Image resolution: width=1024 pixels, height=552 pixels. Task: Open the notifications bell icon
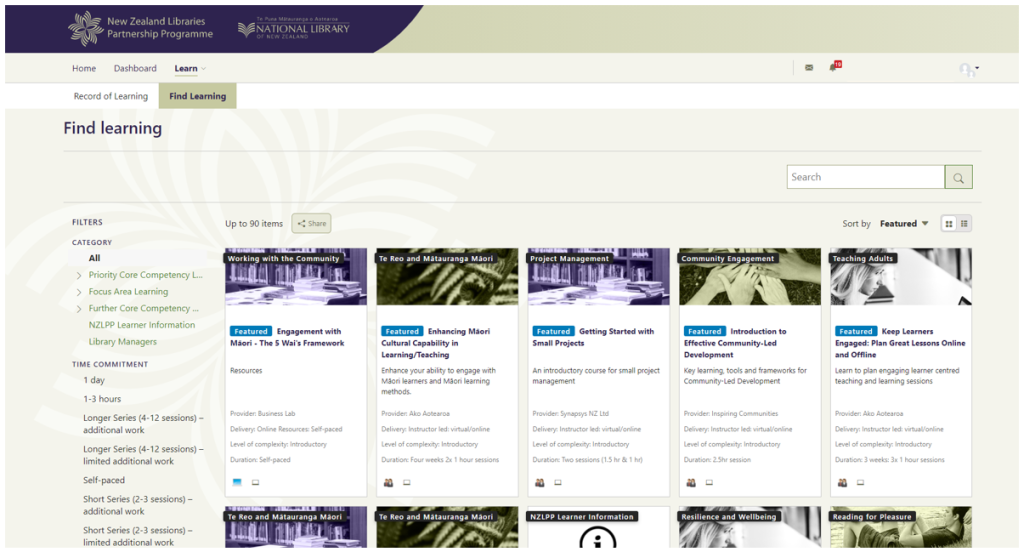[834, 67]
